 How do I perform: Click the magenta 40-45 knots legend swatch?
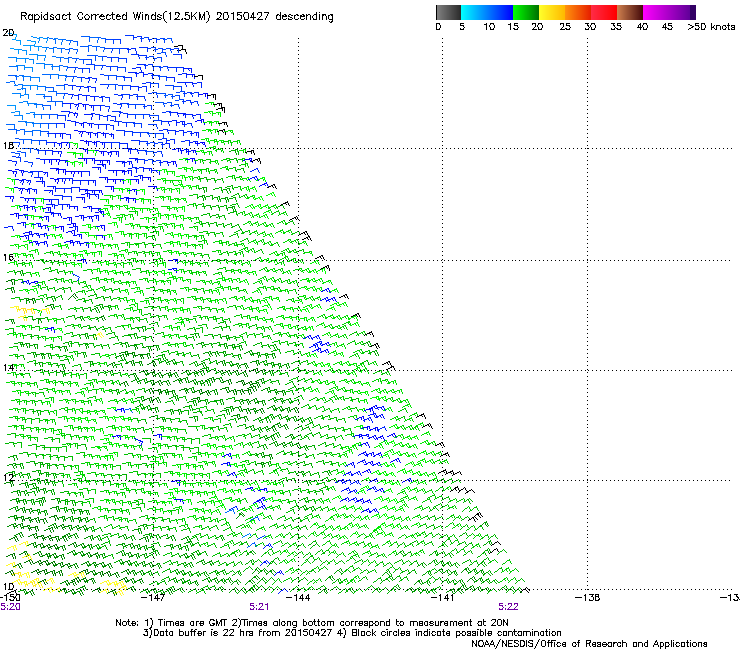click(x=656, y=12)
